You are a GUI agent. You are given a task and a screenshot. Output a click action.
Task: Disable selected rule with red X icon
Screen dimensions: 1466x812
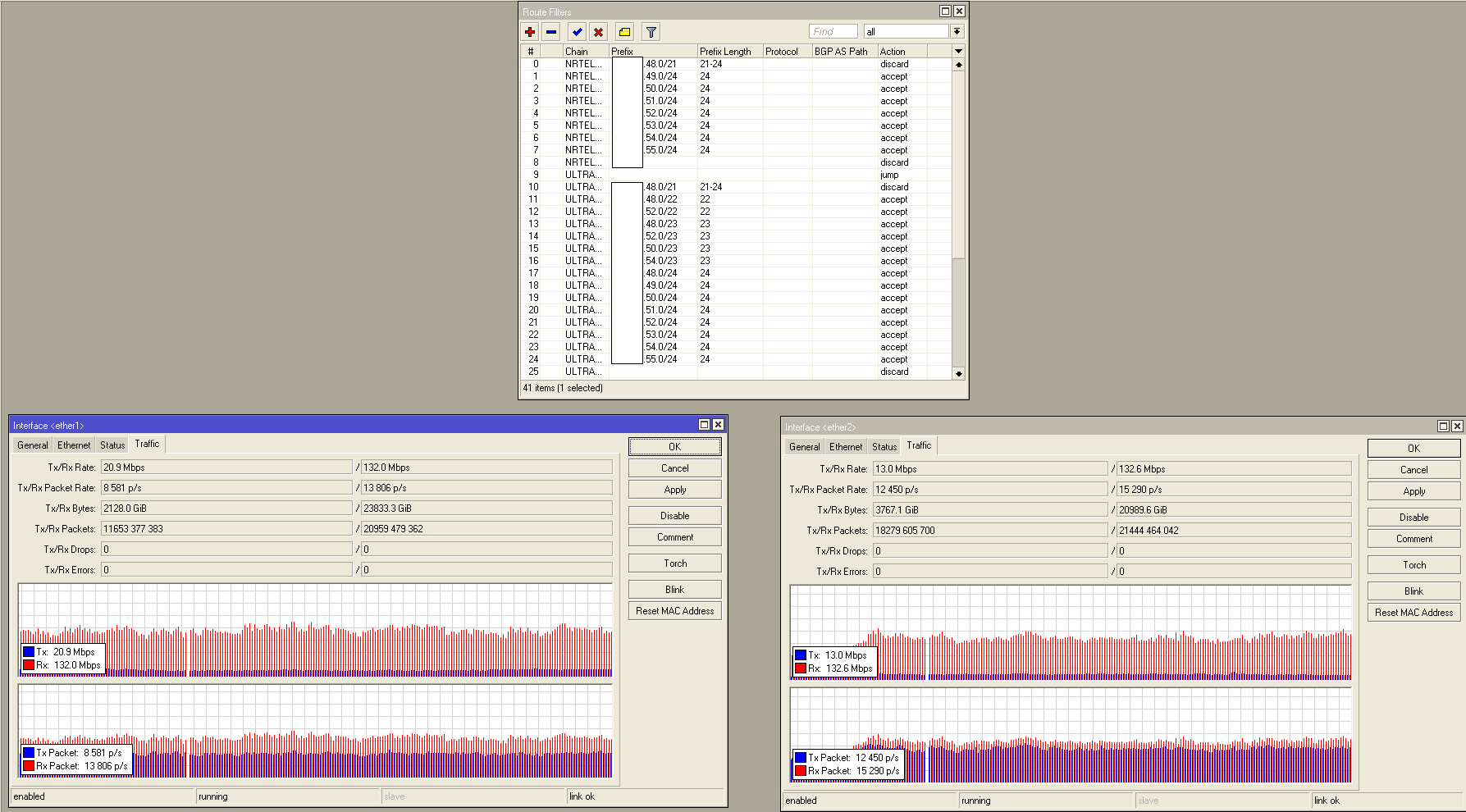(599, 32)
